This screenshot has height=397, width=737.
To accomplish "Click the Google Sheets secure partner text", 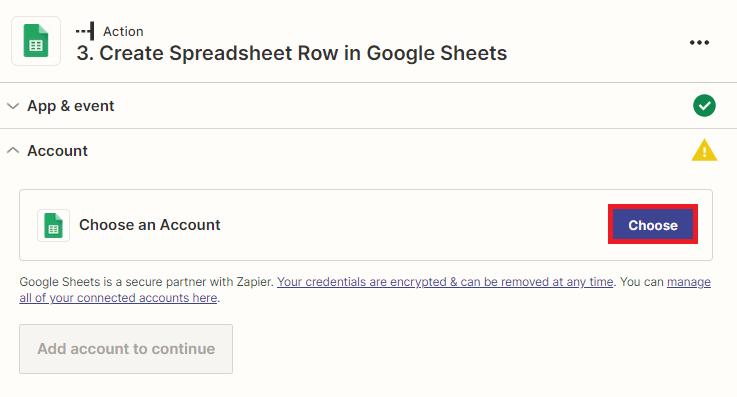I will tap(146, 282).
